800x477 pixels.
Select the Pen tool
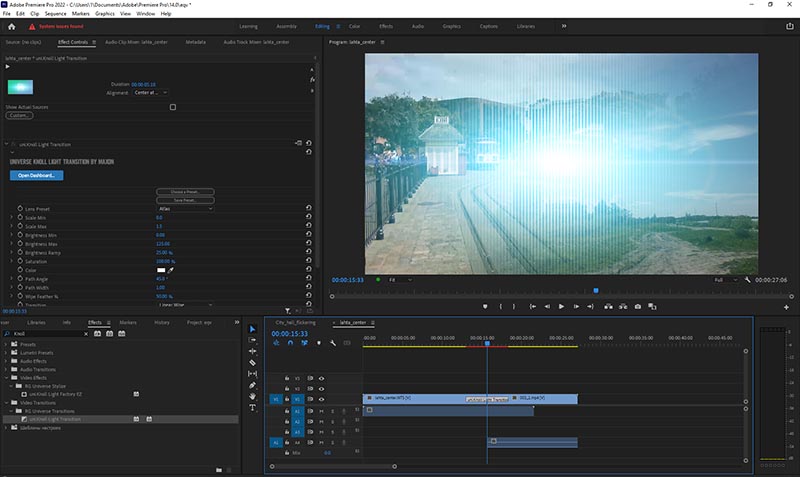click(253, 385)
